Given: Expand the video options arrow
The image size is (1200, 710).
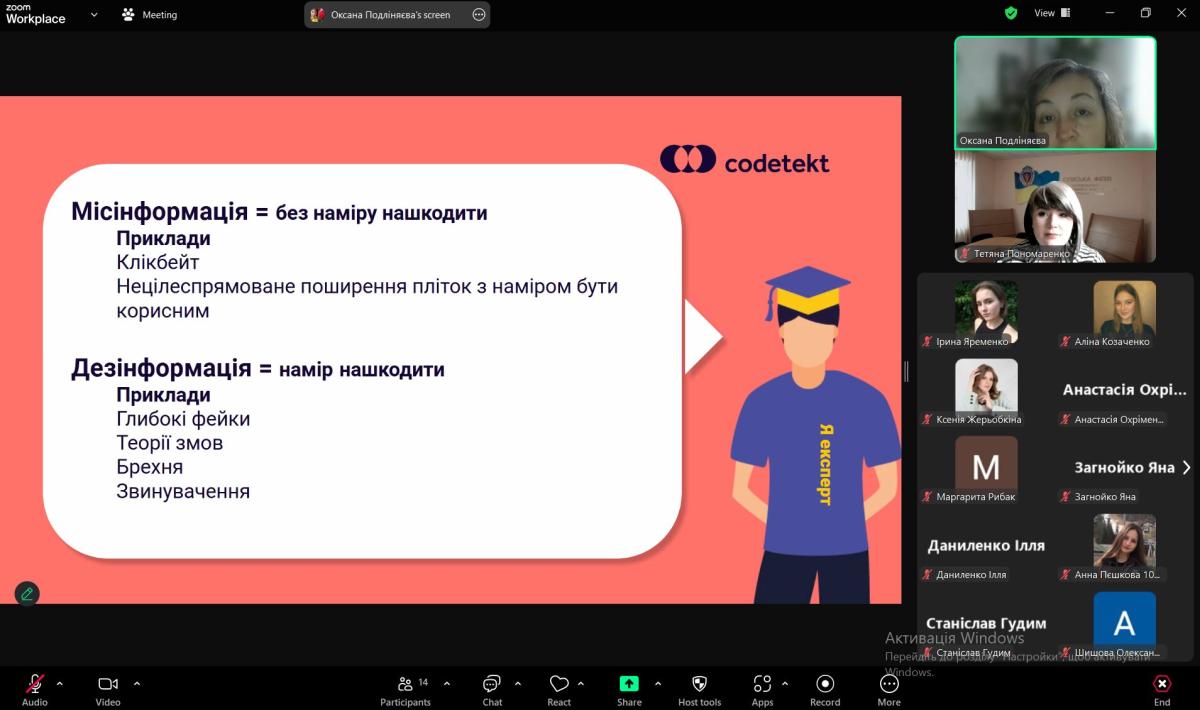Looking at the screenshot, I should pos(137,684).
